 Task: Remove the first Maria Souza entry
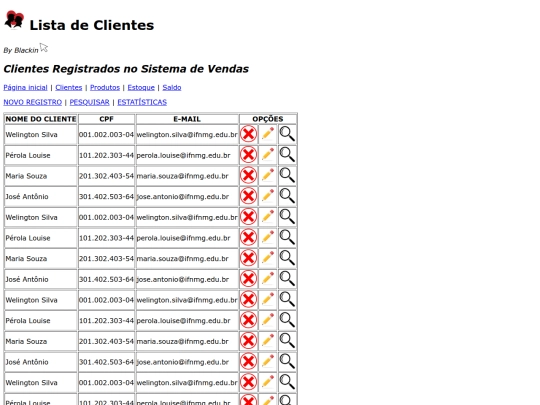[x=248, y=175]
